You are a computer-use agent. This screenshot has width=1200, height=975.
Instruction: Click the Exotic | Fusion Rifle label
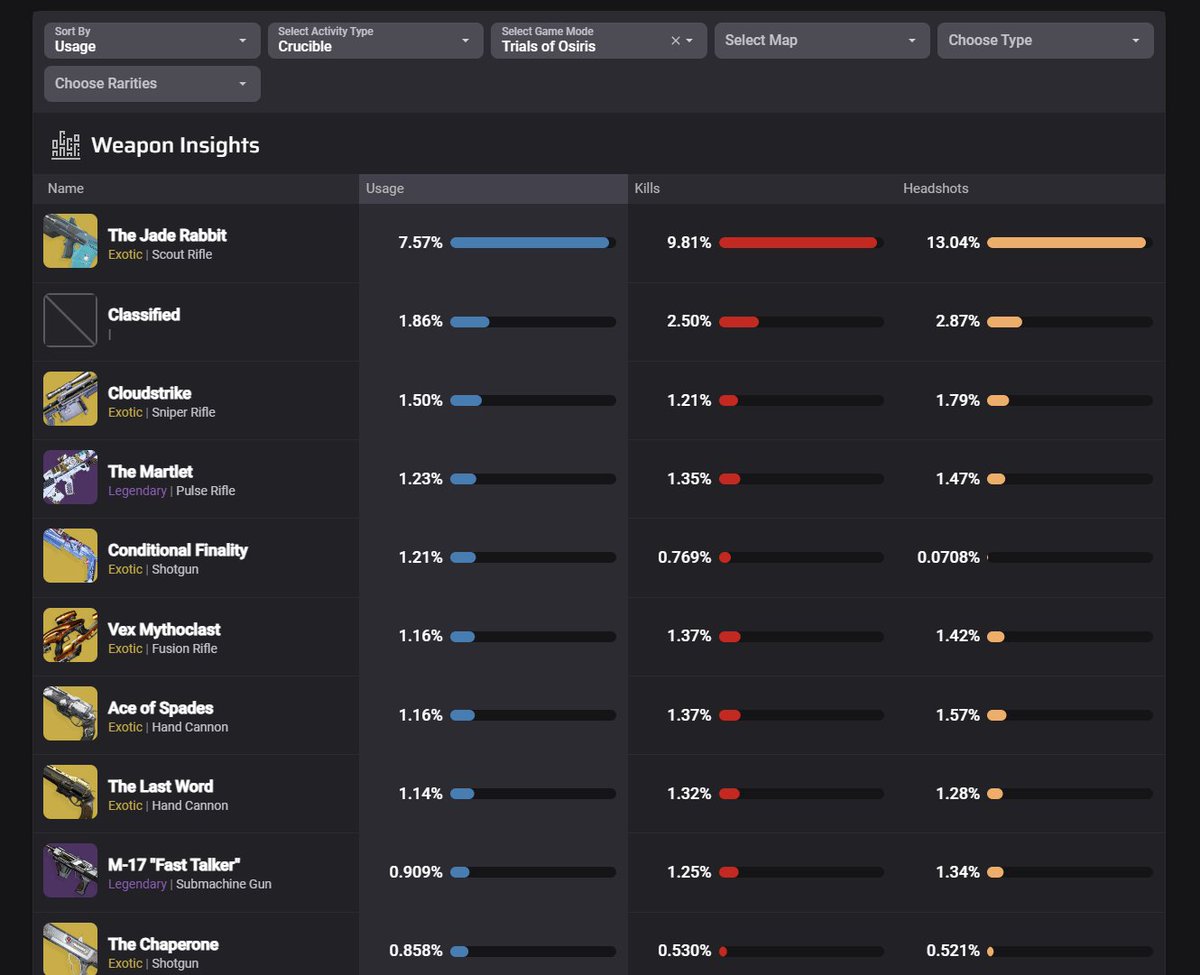click(163, 648)
